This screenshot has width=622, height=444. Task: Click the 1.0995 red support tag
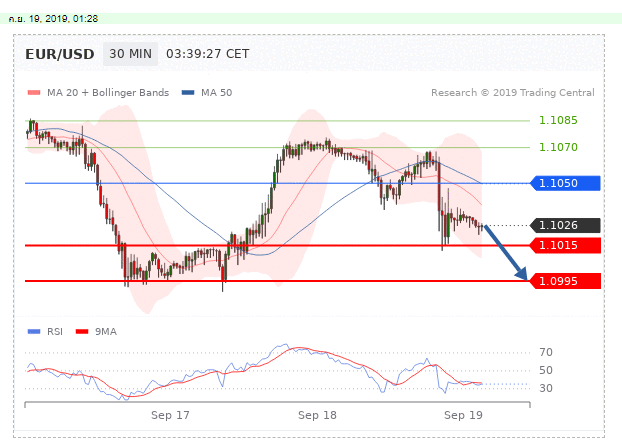[x=565, y=281]
